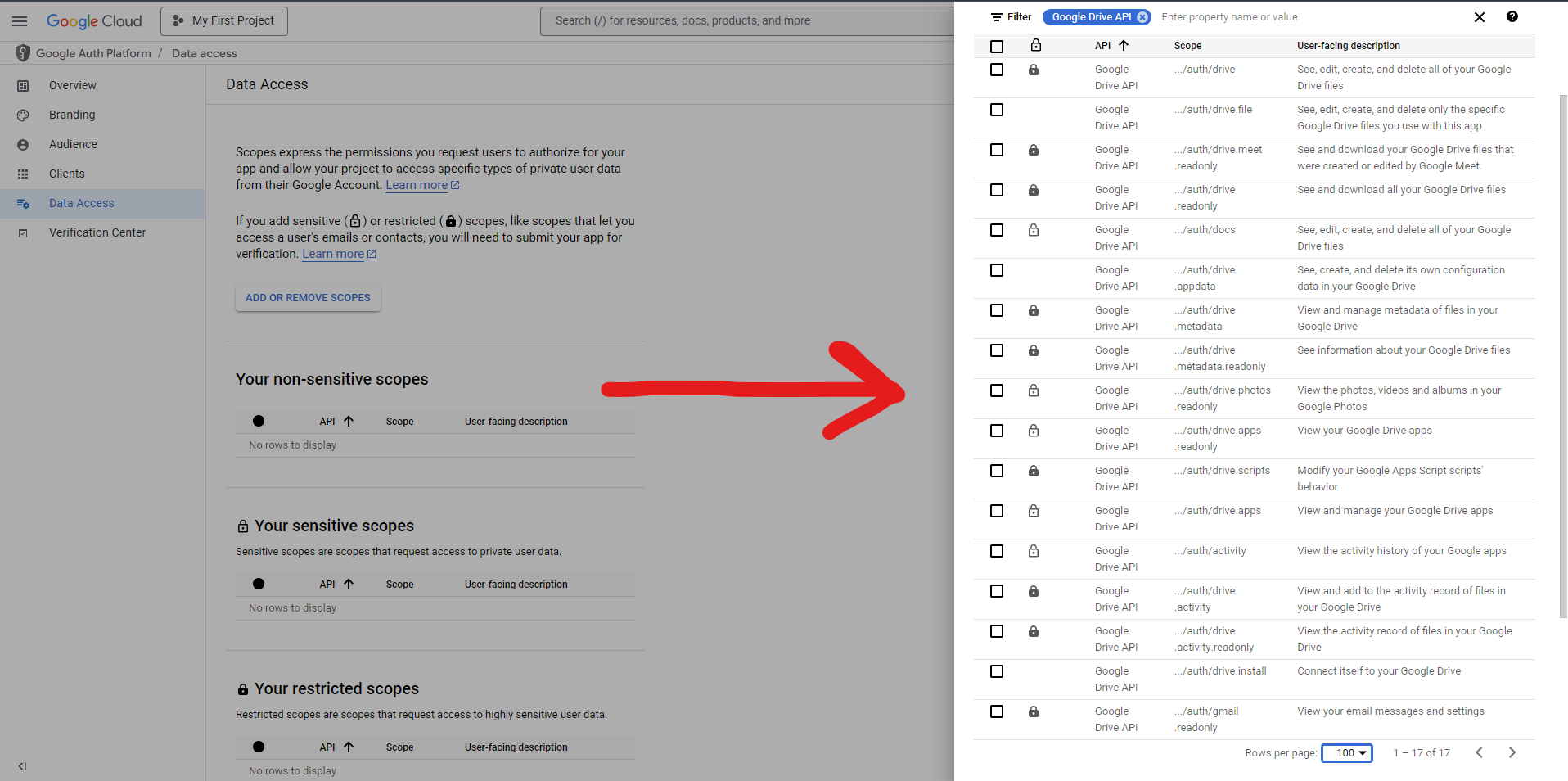Select Data Access in sidebar

click(102, 204)
